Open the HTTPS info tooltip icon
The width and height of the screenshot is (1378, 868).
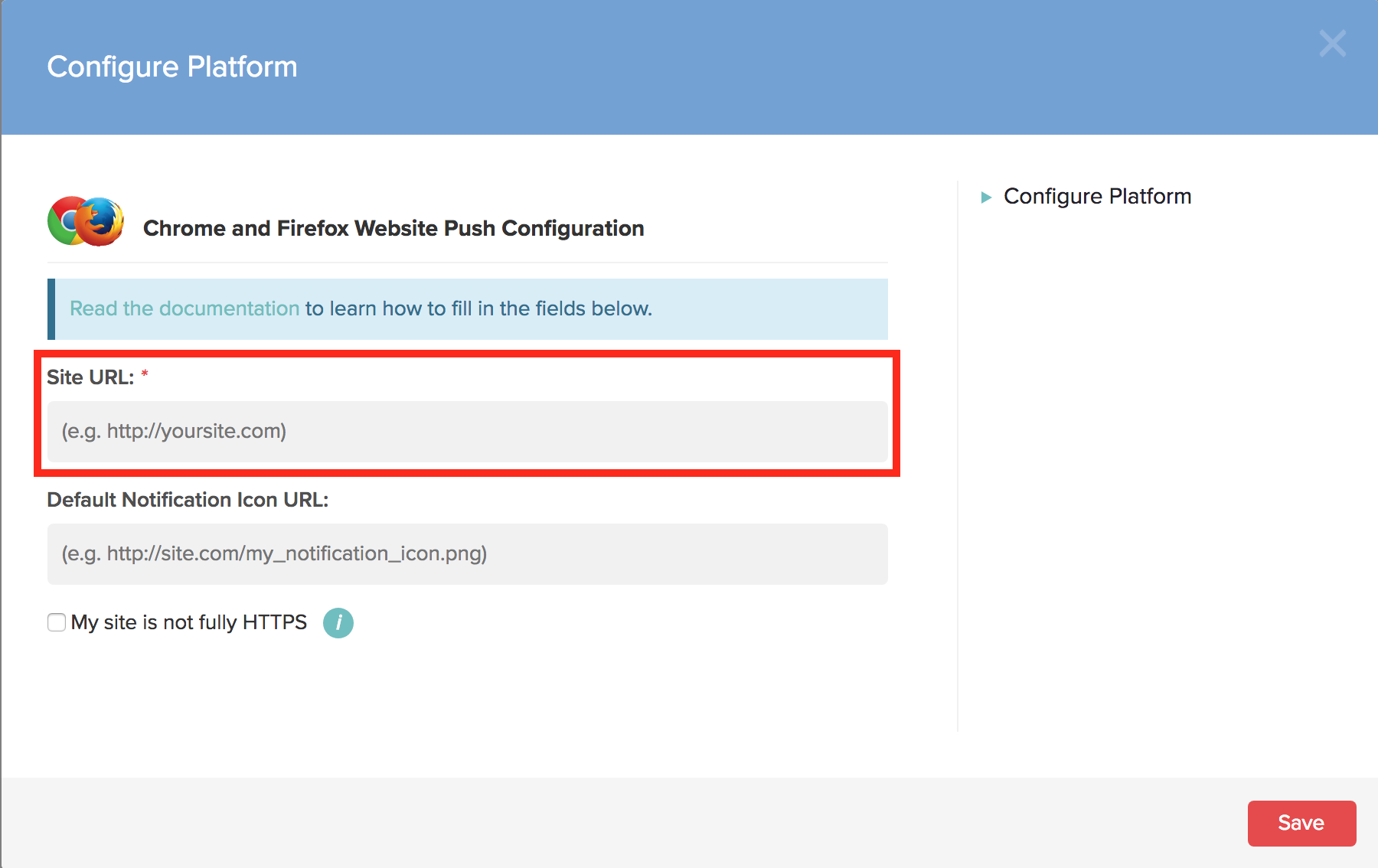[x=338, y=623]
